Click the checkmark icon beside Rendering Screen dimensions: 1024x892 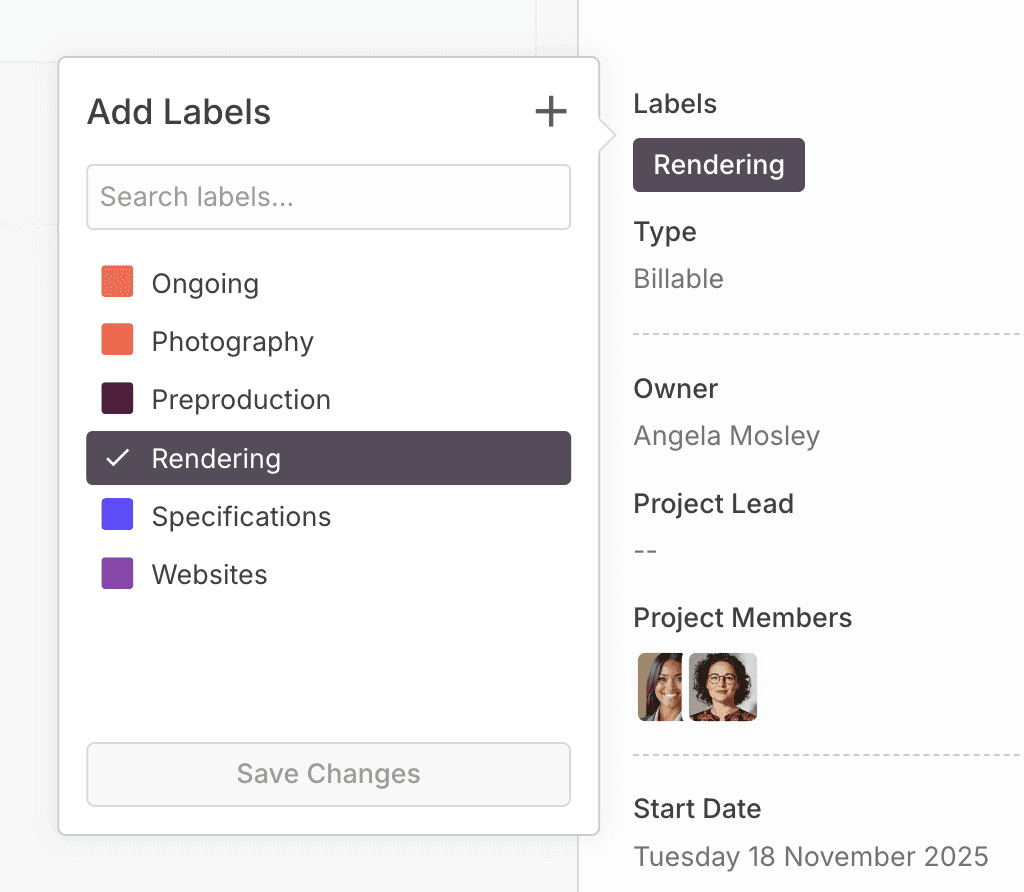pyautogui.click(x=118, y=458)
